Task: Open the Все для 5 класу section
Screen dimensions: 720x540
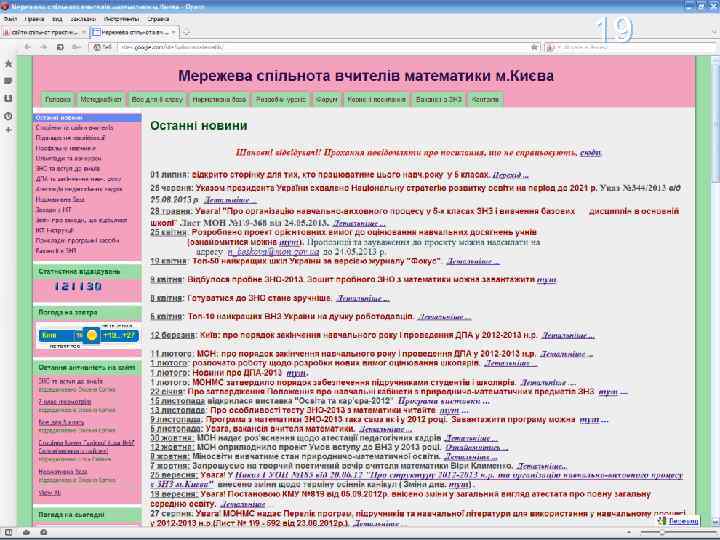Action: tap(157, 99)
